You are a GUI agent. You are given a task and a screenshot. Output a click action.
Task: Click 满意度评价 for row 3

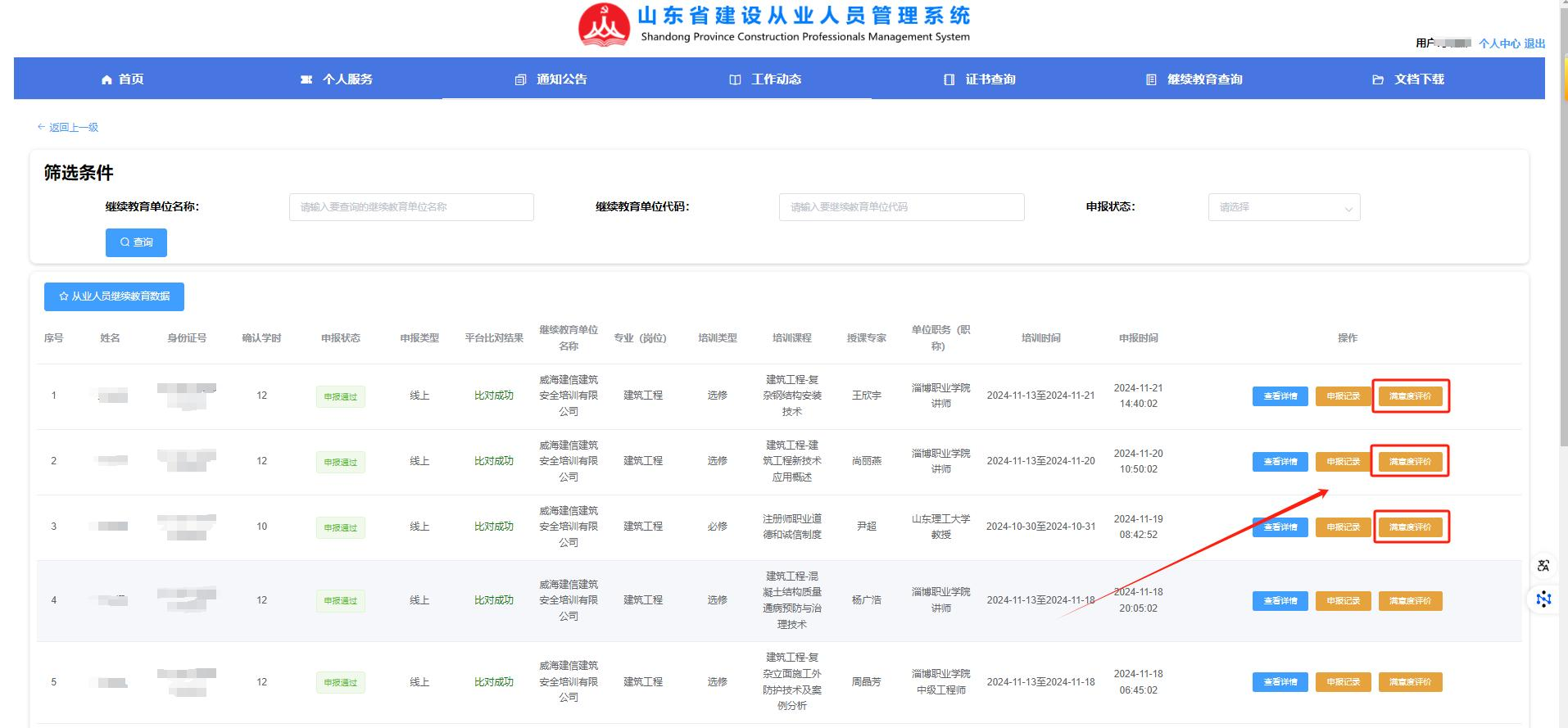click(1410, 527)
